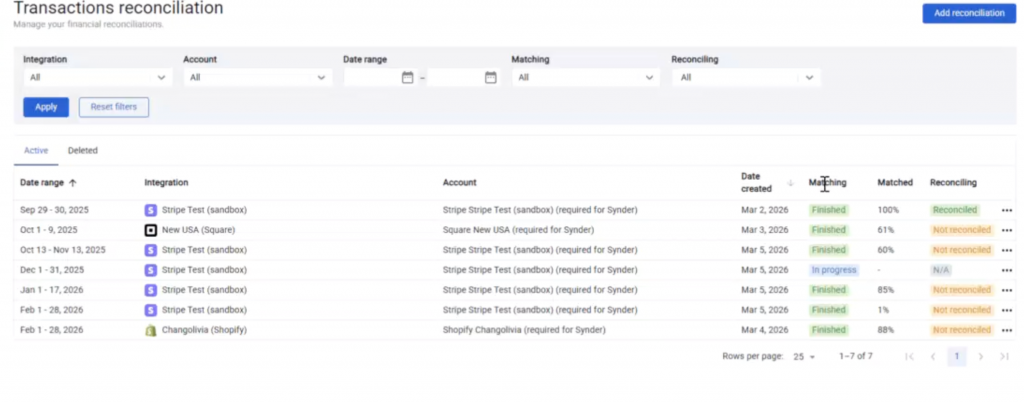The image size is (1024, 402).
Task: Open more options for New USA Square row
Action: 1006,230
